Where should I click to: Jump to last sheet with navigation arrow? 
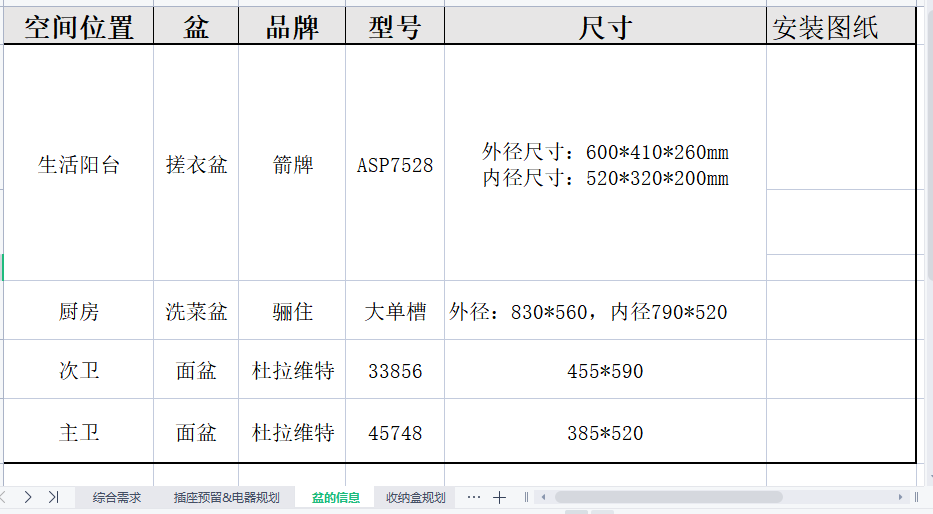click(53, 497)
